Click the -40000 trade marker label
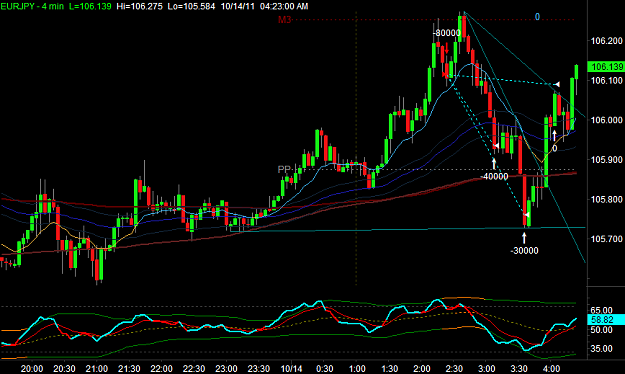The width and height of the screenshot is (625, 374). [x=494, y=176]
